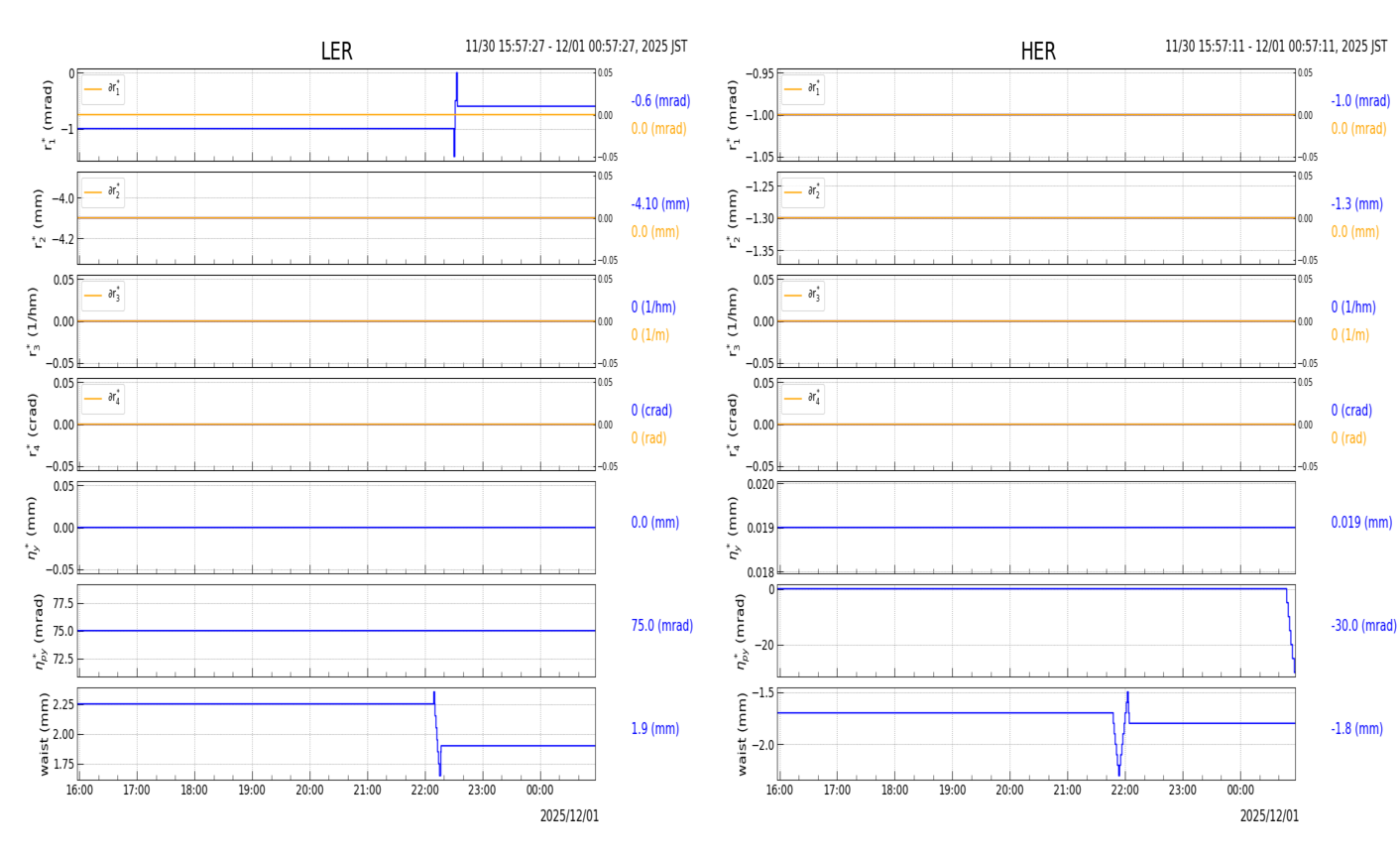Click the HER r4* (crad) axis label

point(734,425)
